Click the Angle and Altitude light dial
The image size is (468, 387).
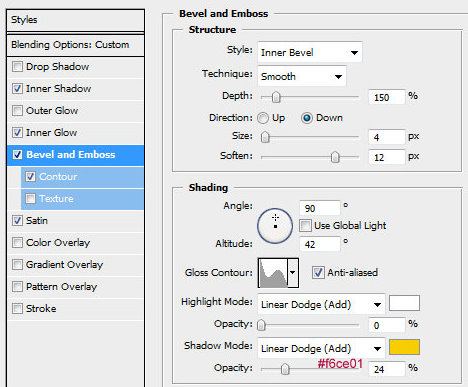pos(275,226)
